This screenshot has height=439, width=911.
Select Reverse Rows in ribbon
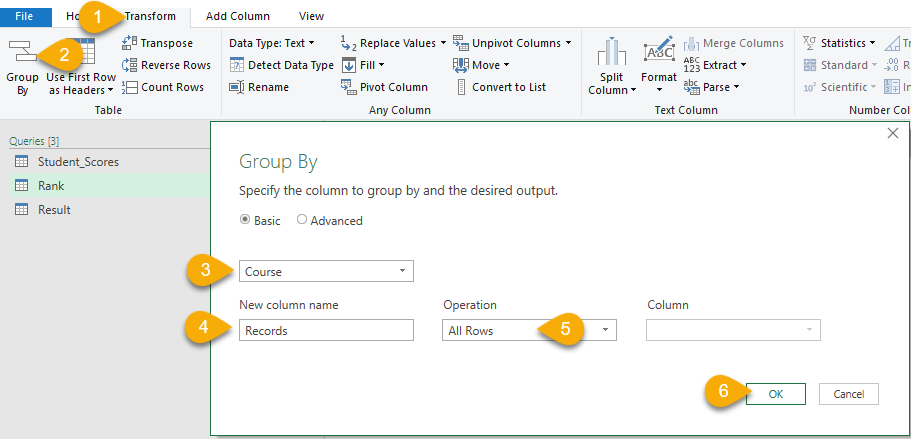[129, 65]
